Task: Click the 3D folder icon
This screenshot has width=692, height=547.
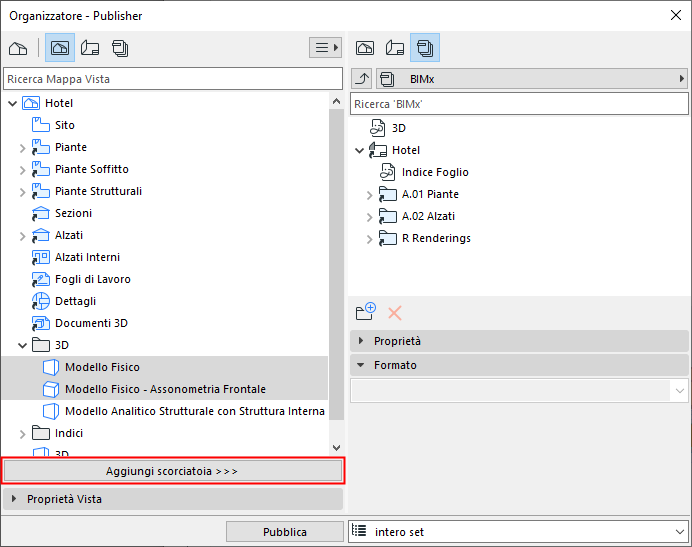Action: 41,345
